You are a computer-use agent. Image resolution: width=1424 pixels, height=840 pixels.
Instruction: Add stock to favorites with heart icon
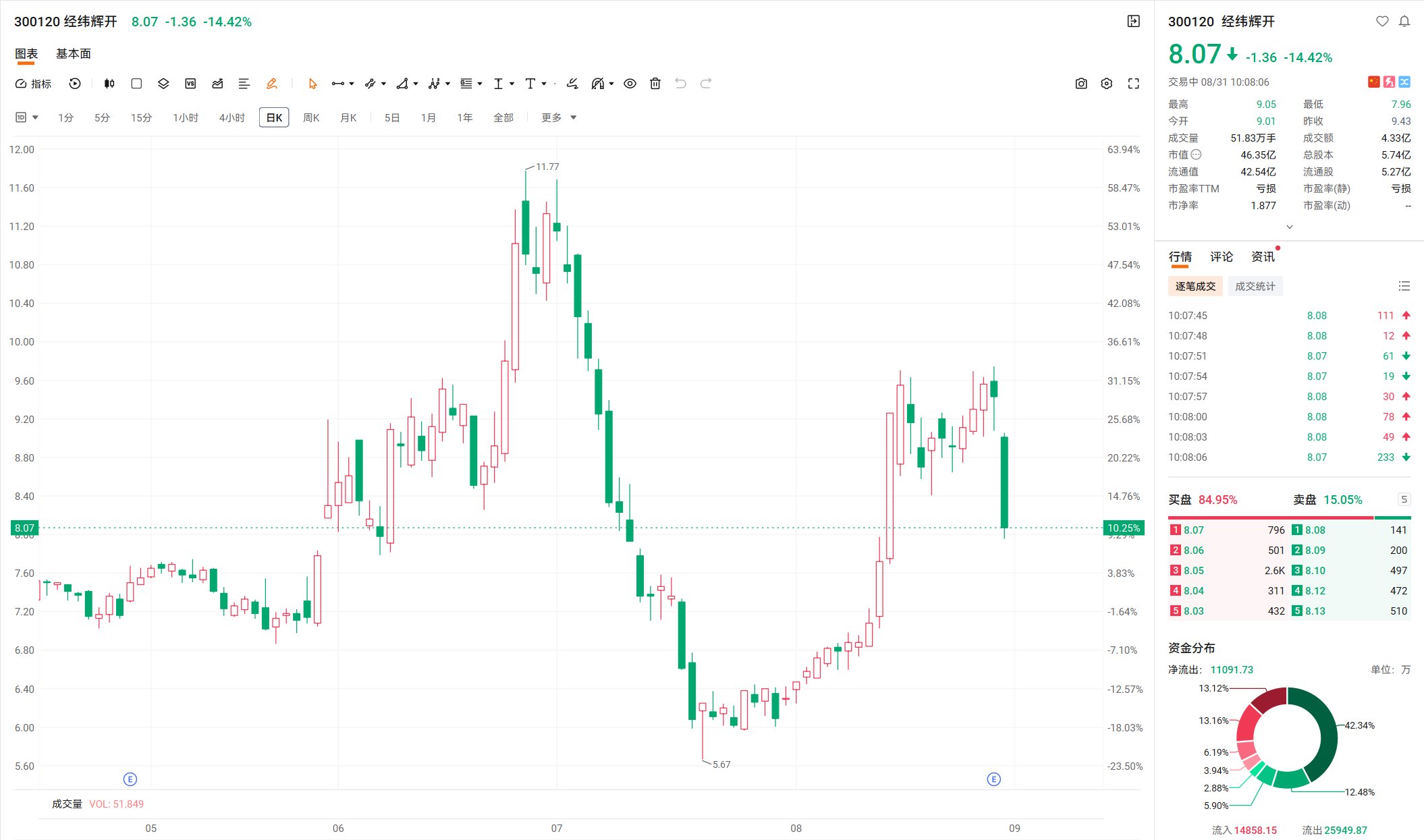click(1382, 22)
